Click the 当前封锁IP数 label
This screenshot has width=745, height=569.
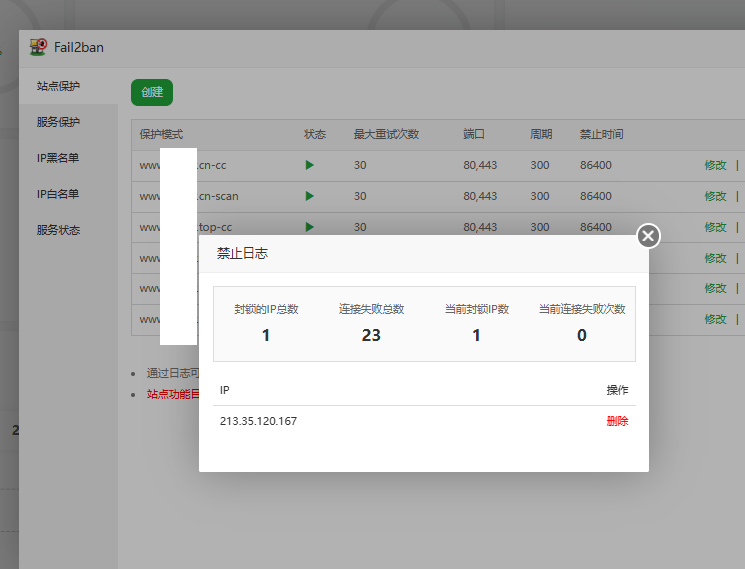point(477,309)
